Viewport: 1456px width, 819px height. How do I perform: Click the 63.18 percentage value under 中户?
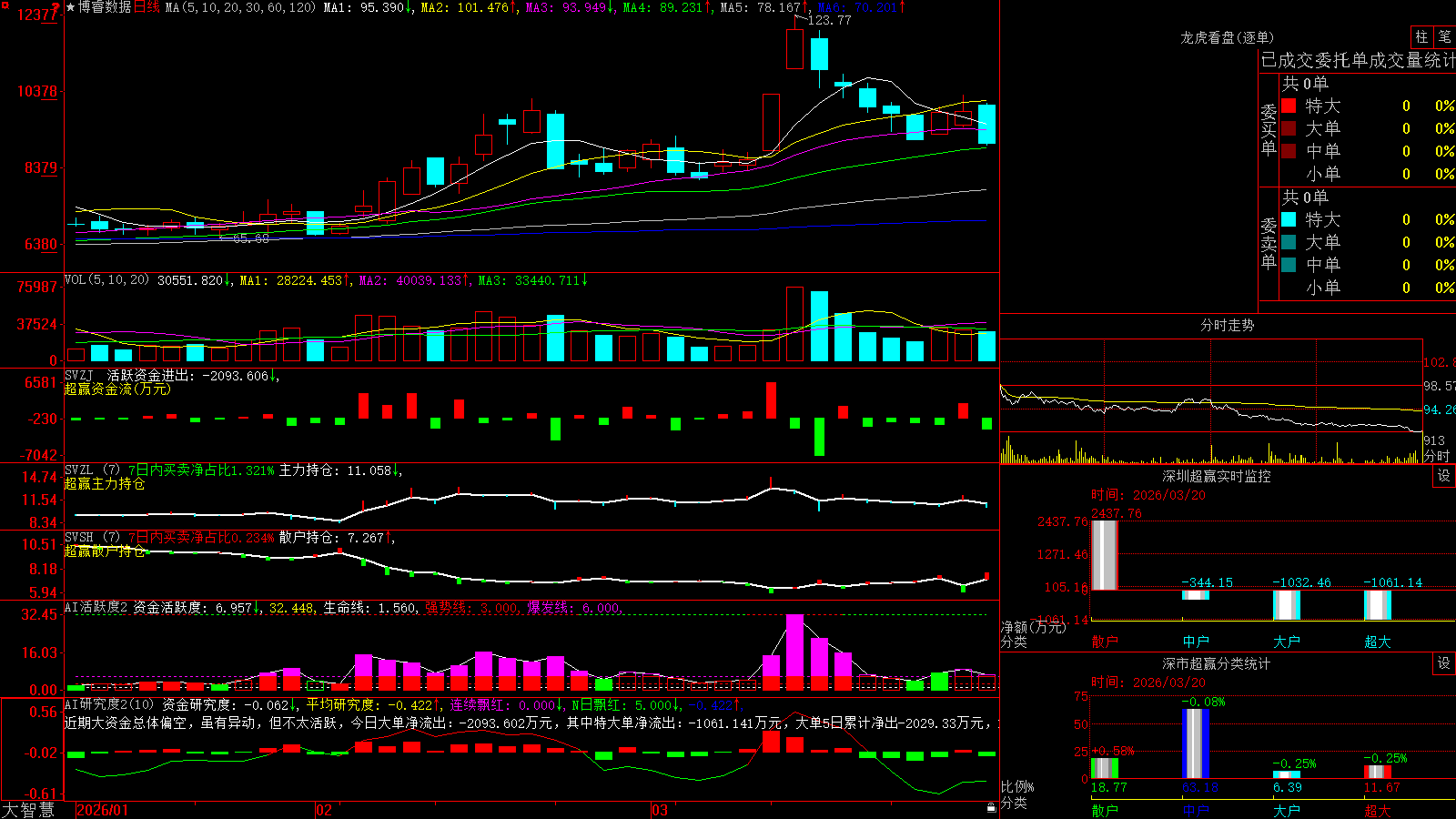[1199, 787]
